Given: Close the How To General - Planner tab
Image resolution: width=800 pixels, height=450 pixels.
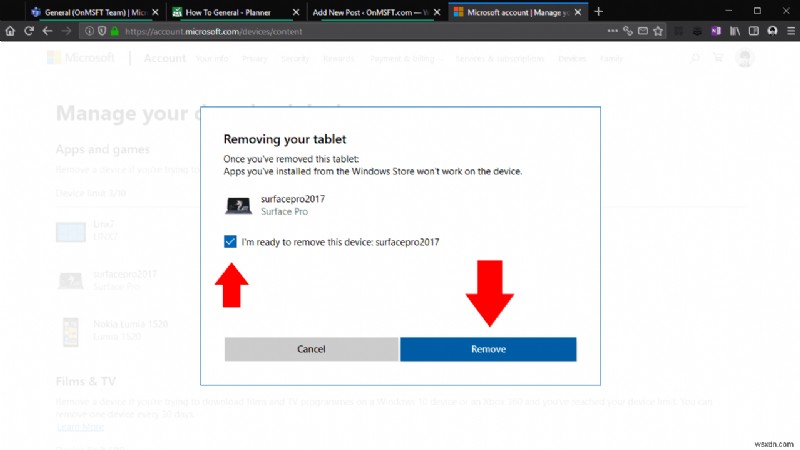Looking at the screenshot, I should tap(296, 12).
